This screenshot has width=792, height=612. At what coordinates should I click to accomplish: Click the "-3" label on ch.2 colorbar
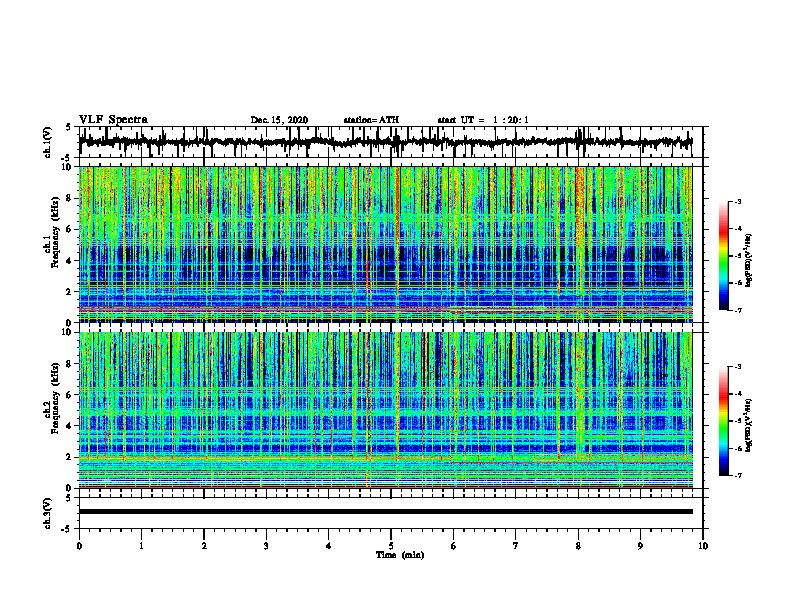[737, 367]
